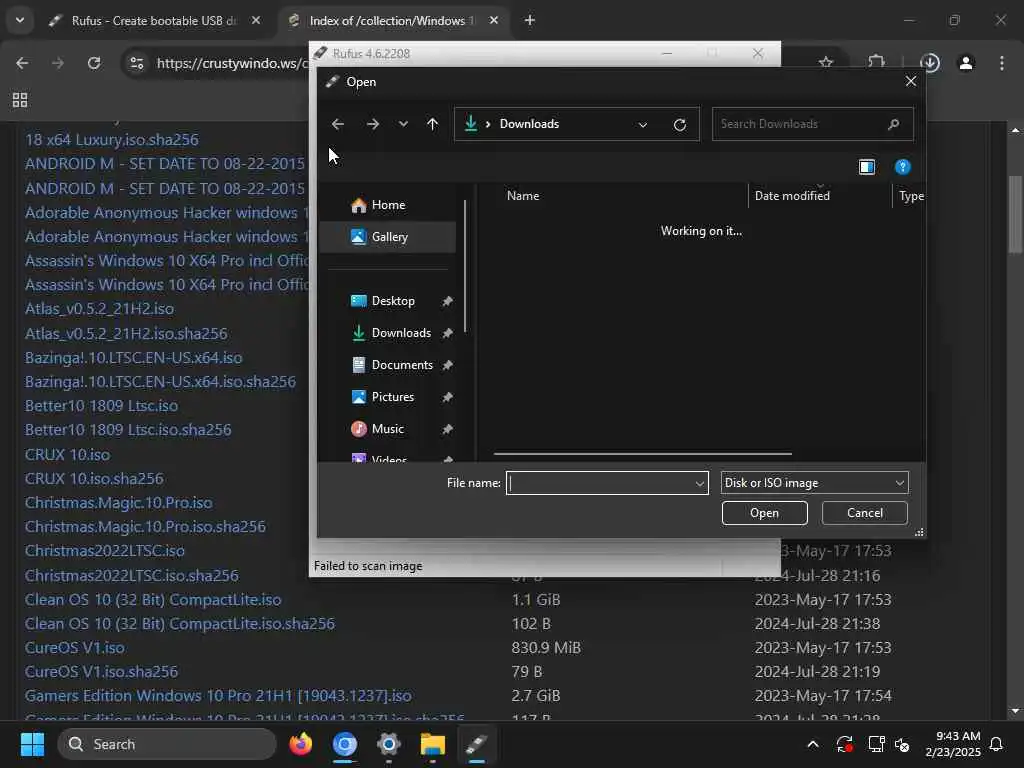The height and width of the screenshot is (768, 1024).
Task: Open the Disk or ISO image filter
Action: [814, 483]
